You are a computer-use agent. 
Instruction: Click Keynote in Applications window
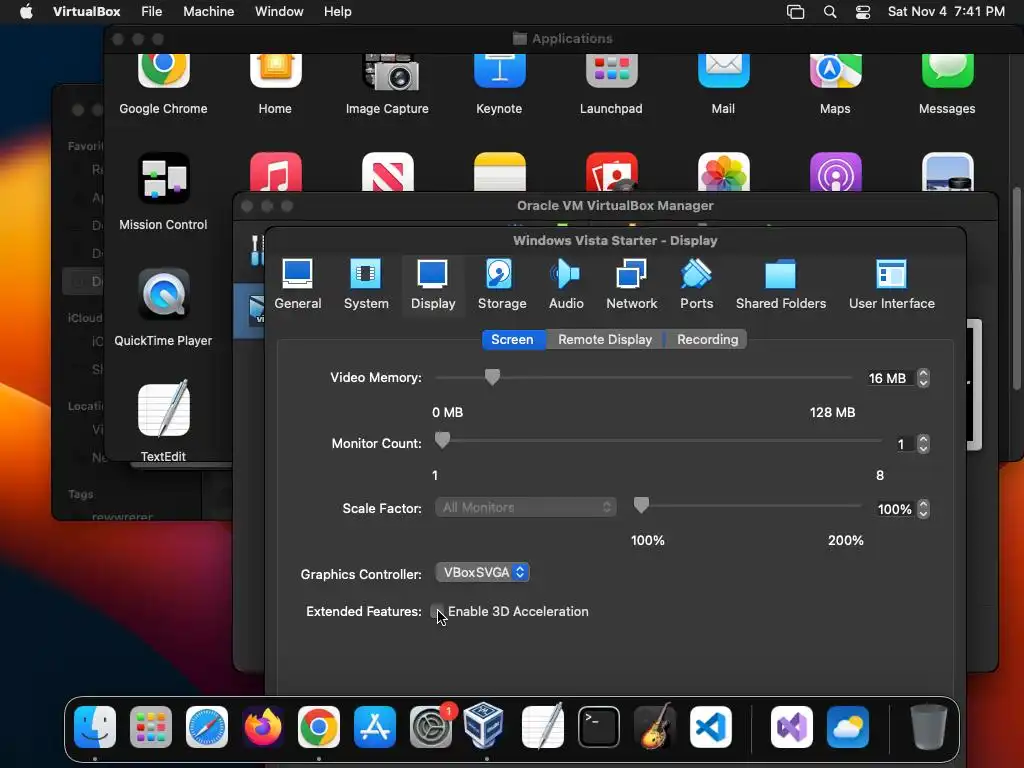499,85
